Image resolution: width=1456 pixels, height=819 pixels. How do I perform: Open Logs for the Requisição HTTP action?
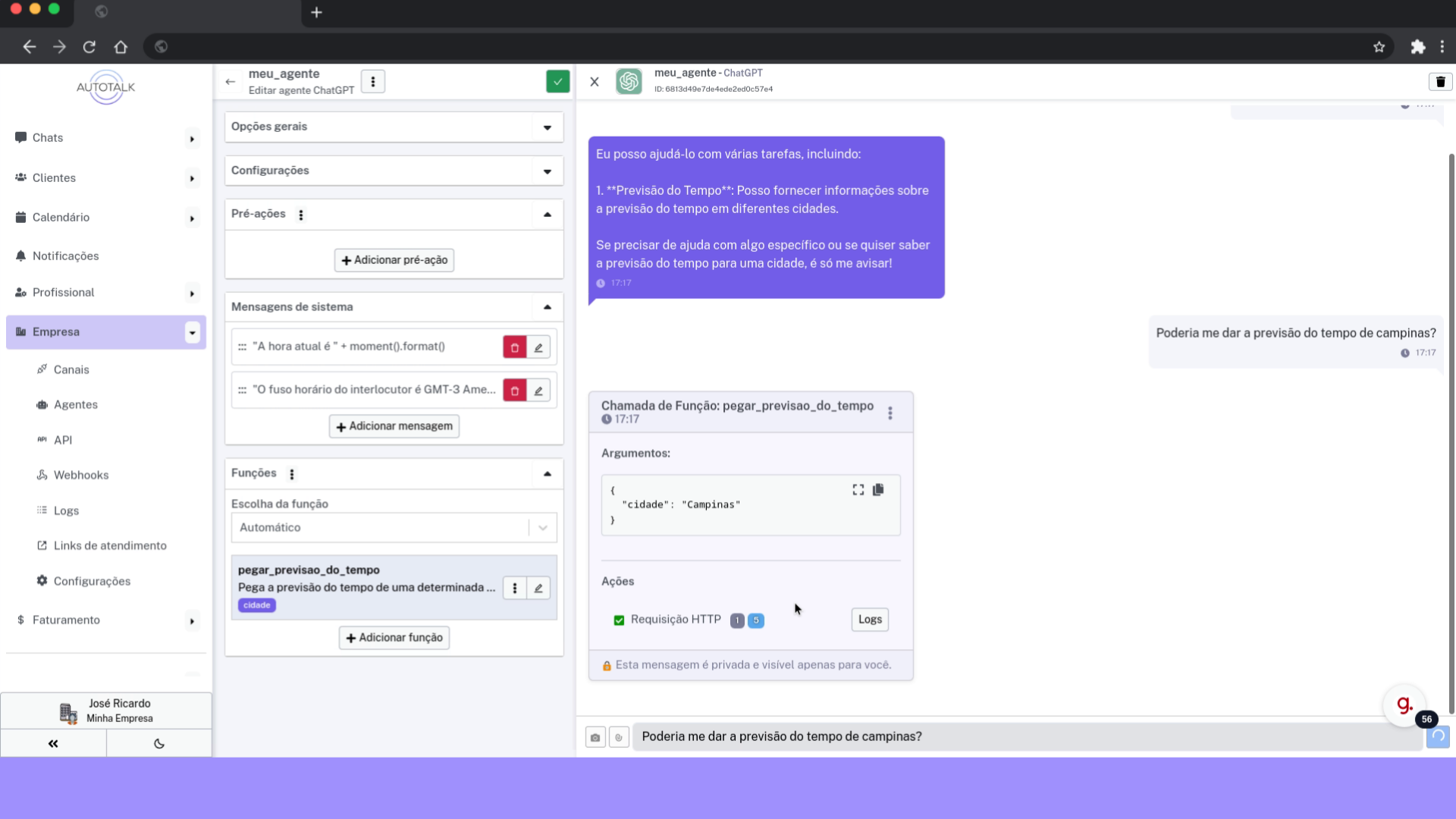tap(870, 620)
